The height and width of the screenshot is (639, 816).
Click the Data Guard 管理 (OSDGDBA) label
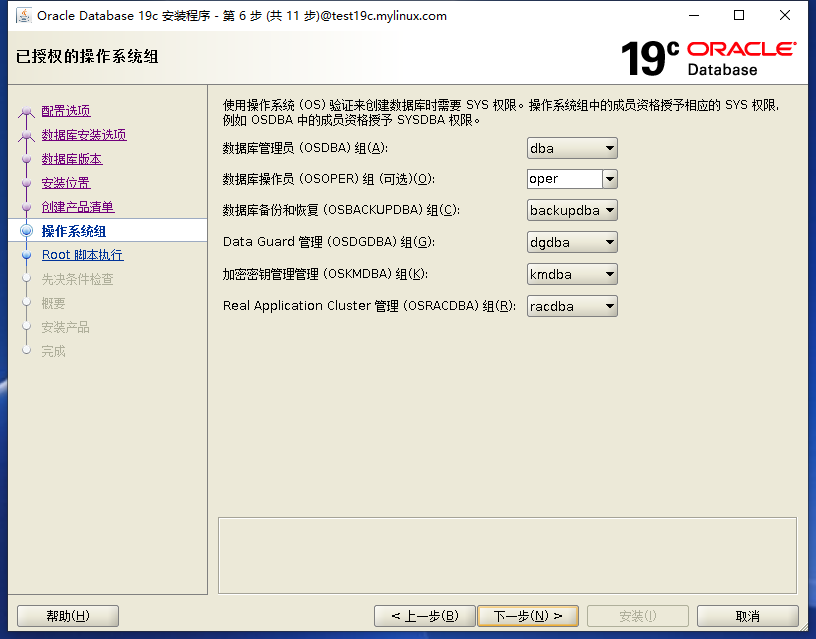(x=328, y=242)
